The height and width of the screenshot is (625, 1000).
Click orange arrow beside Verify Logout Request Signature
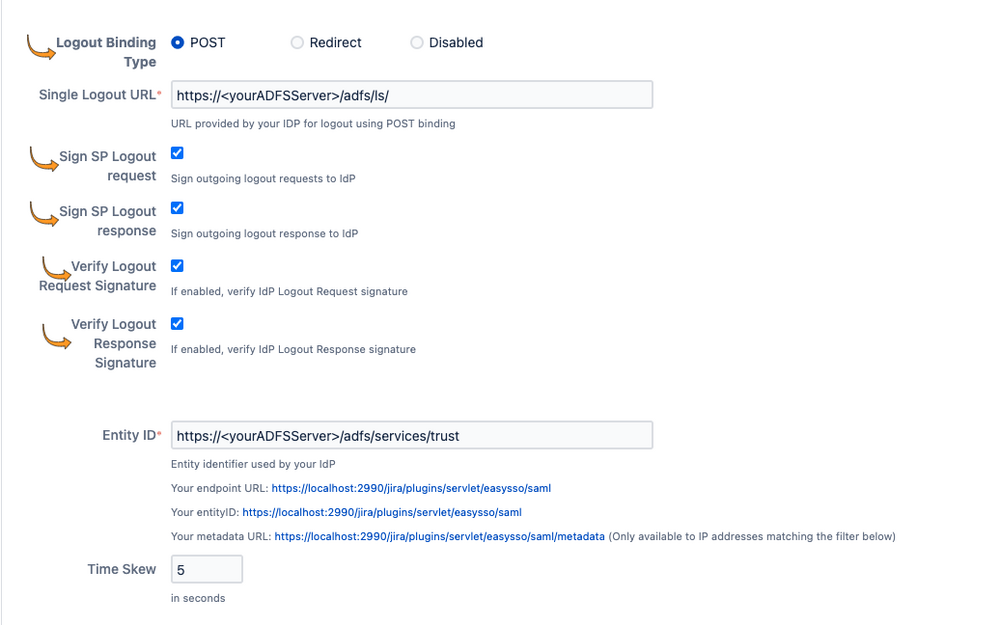(56, 269)
